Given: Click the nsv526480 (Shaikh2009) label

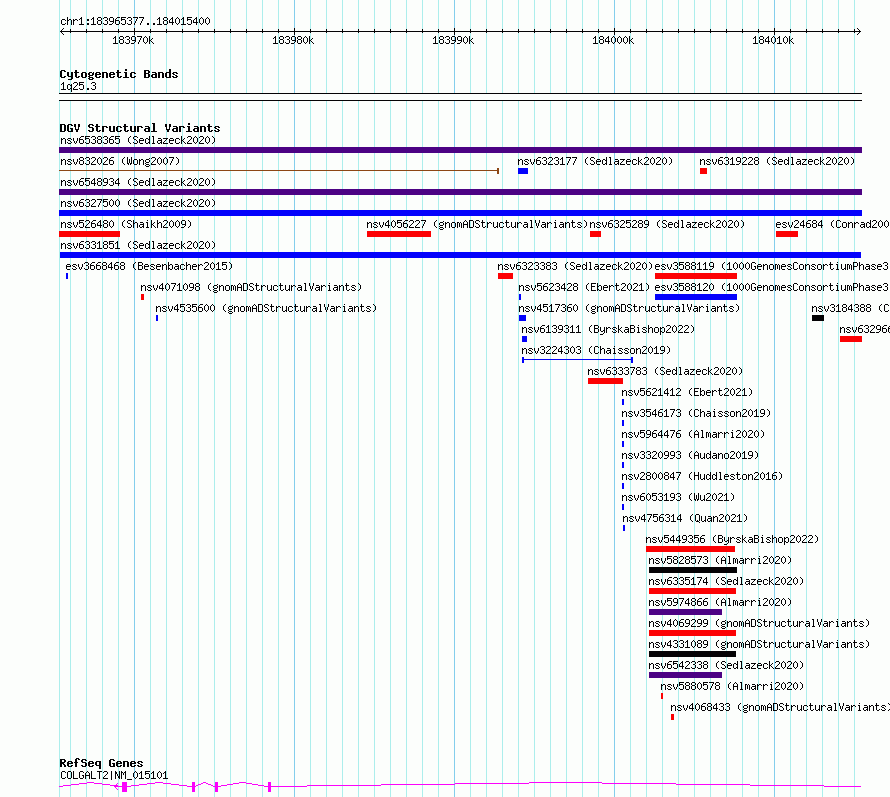Looking at the screenshot, I should pos(126,224).
